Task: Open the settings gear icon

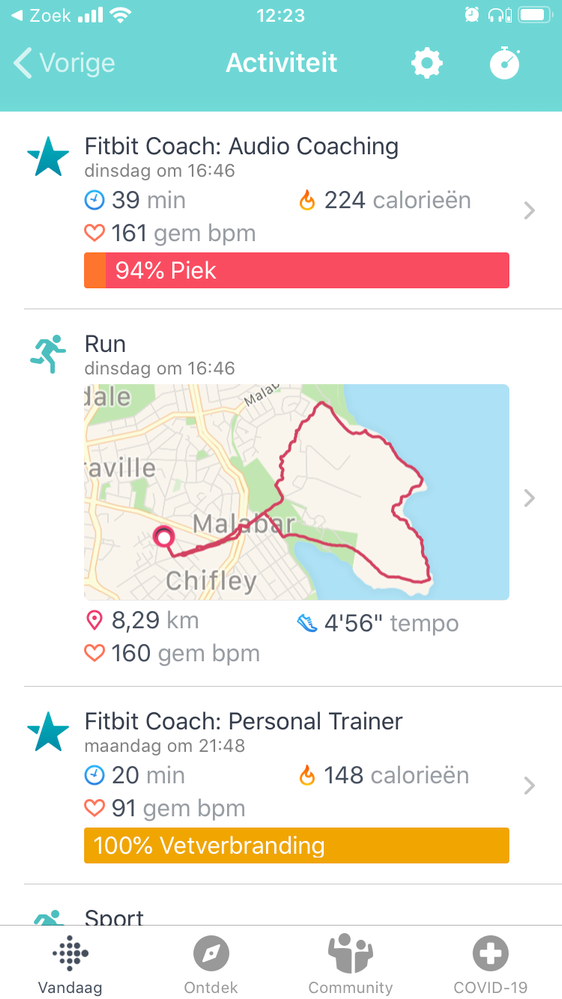Action: [426, 64]
